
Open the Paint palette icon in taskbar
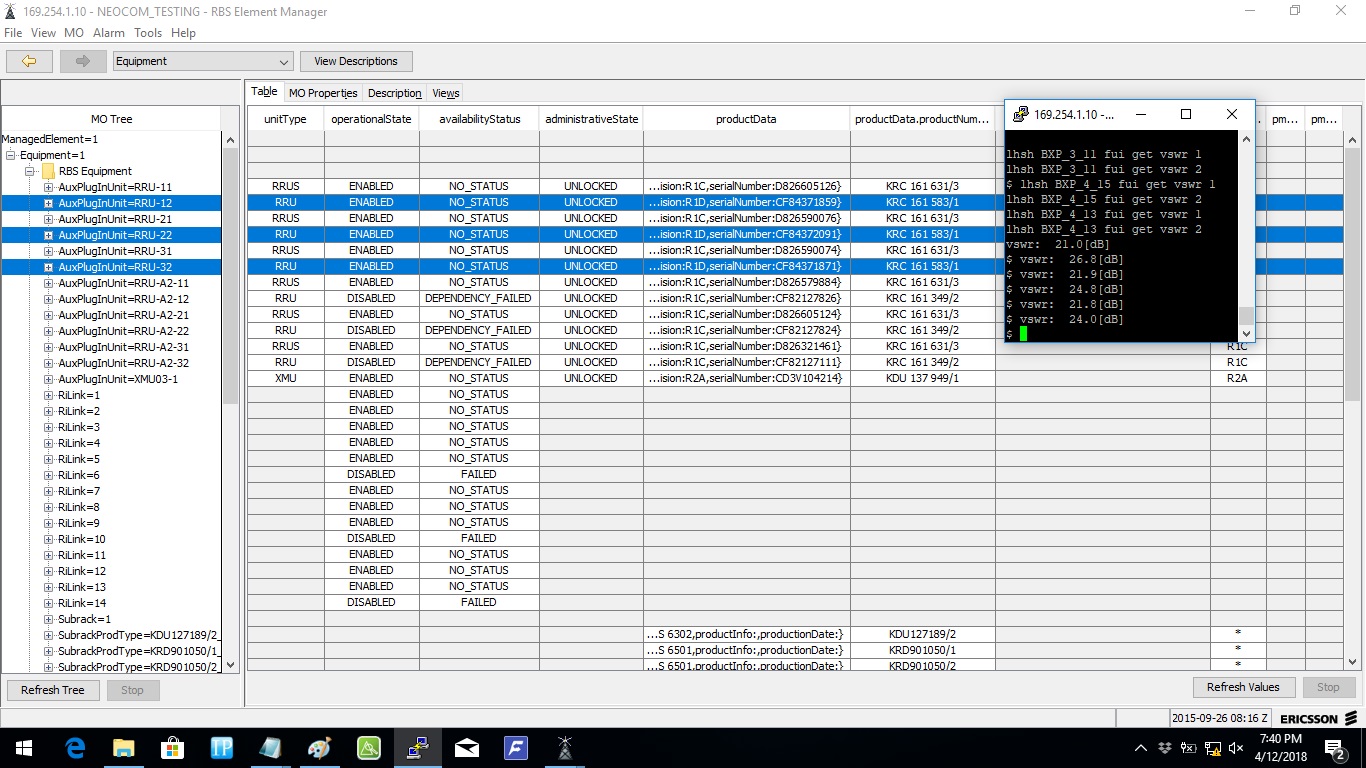tap(320, 748)
